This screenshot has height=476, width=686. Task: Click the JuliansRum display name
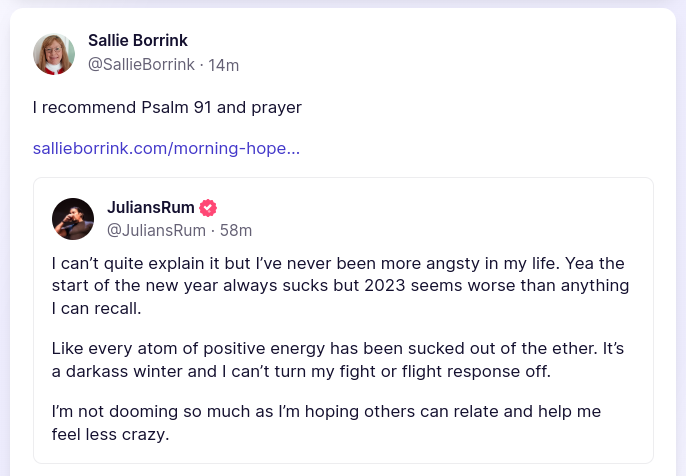[152, 208]
